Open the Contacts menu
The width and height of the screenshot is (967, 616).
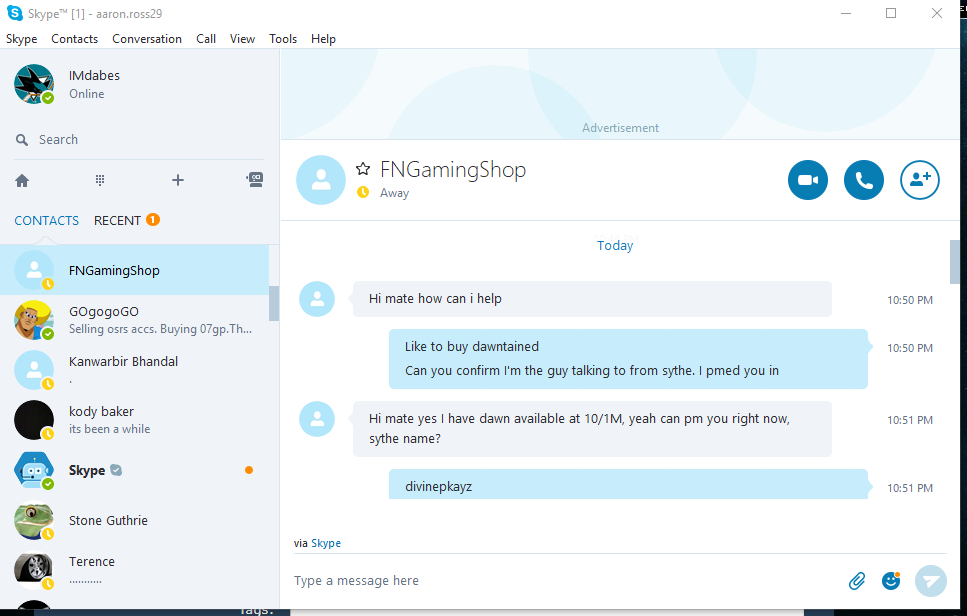[x=75, y=39]
